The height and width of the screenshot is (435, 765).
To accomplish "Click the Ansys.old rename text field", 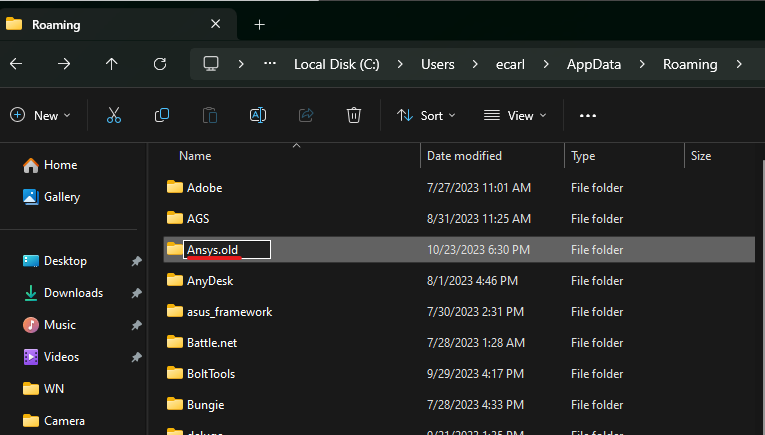I will click(x=227, y=249).
